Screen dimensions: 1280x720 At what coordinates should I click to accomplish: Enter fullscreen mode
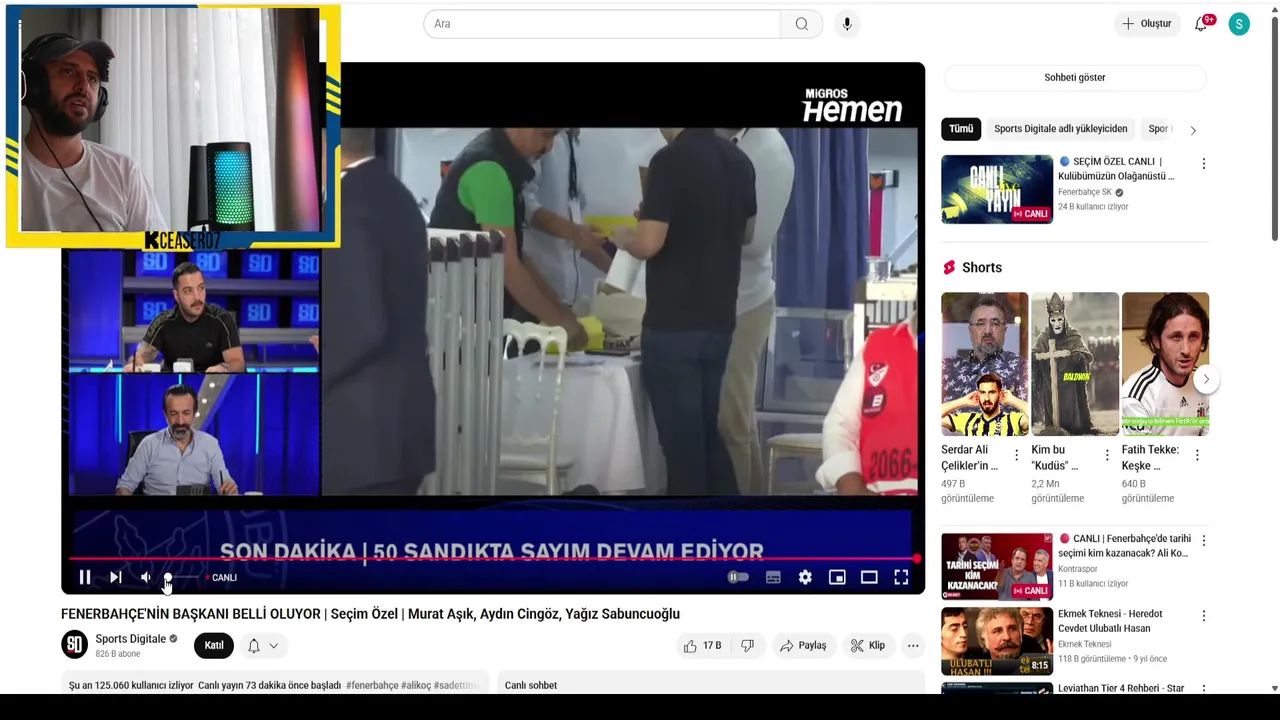pyautogui.click(x=901, y=577)
